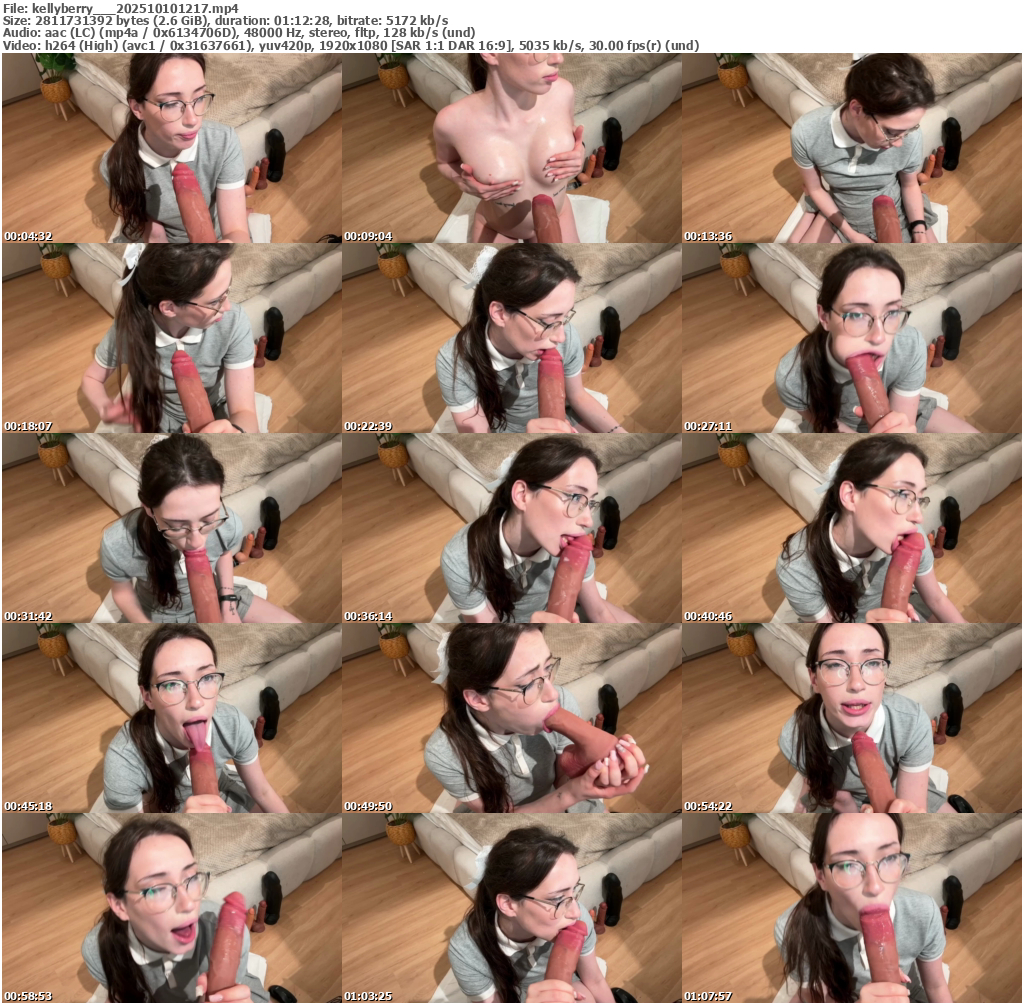The image size is (1024, 1003).
Task: Select the Video stream info line
Action: pos(350,46)
